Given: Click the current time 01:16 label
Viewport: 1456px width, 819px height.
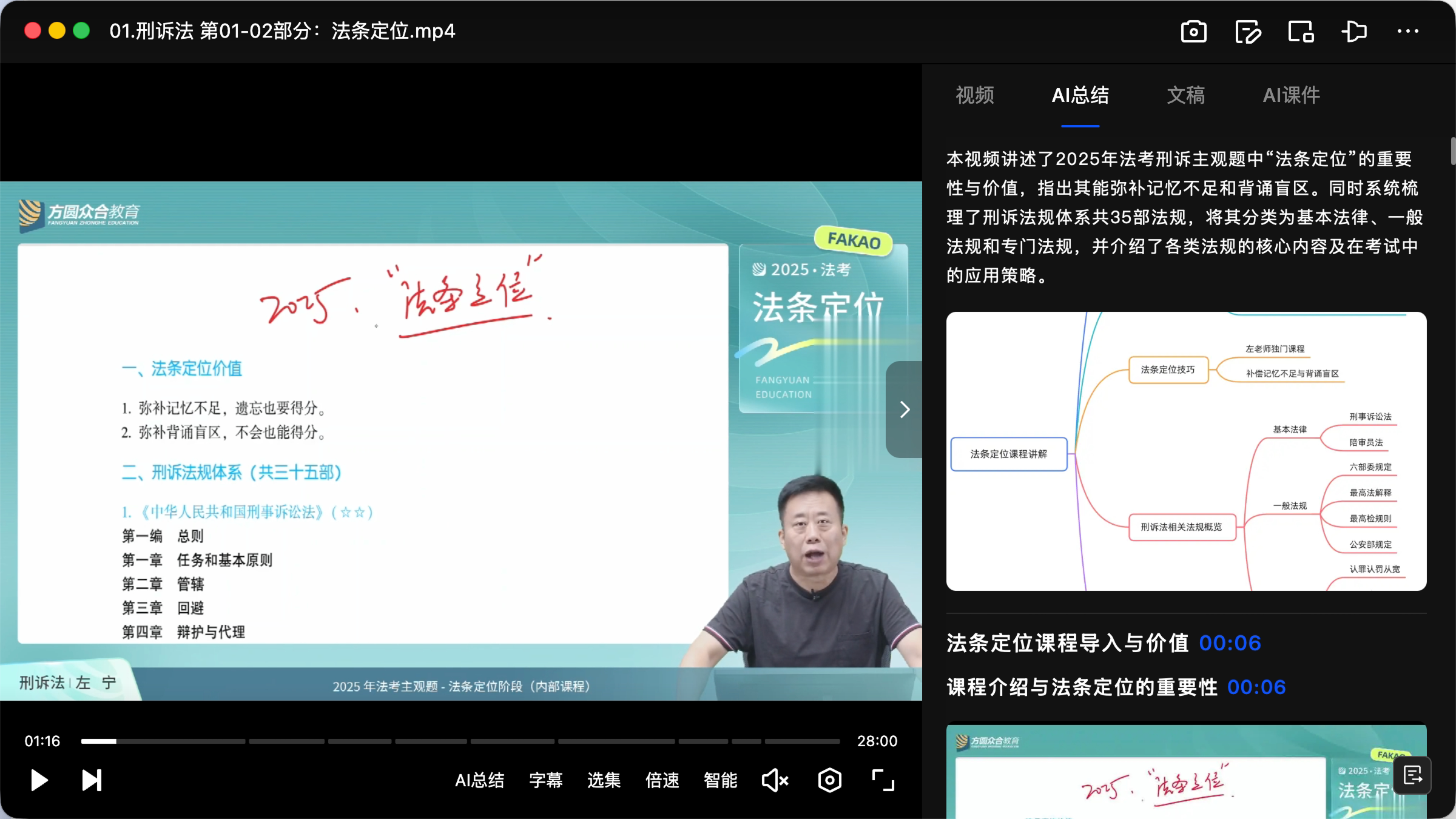Looking at the screenshot, I should (42, 741).
